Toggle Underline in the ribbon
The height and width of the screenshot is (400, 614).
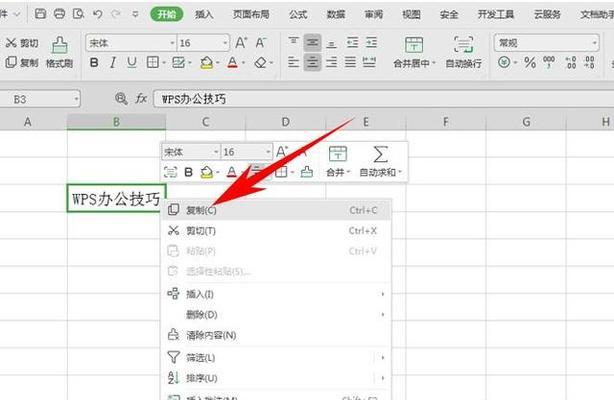coord(132,62)
